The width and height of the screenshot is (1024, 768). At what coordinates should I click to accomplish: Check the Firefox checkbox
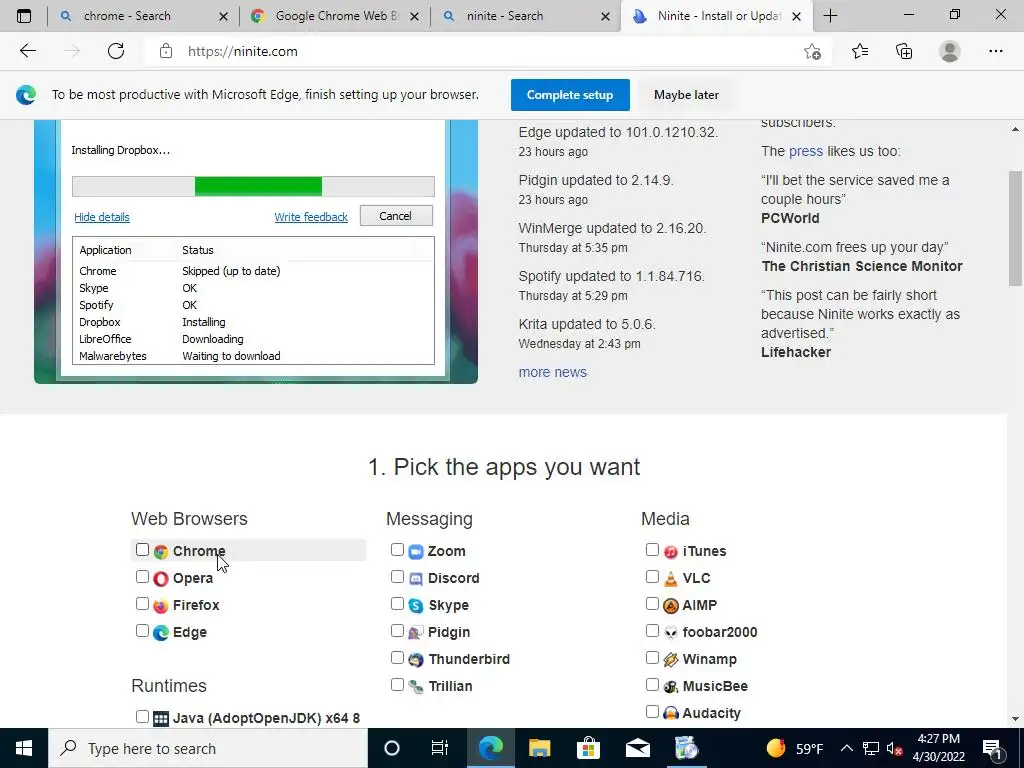(x=142, y=603)
